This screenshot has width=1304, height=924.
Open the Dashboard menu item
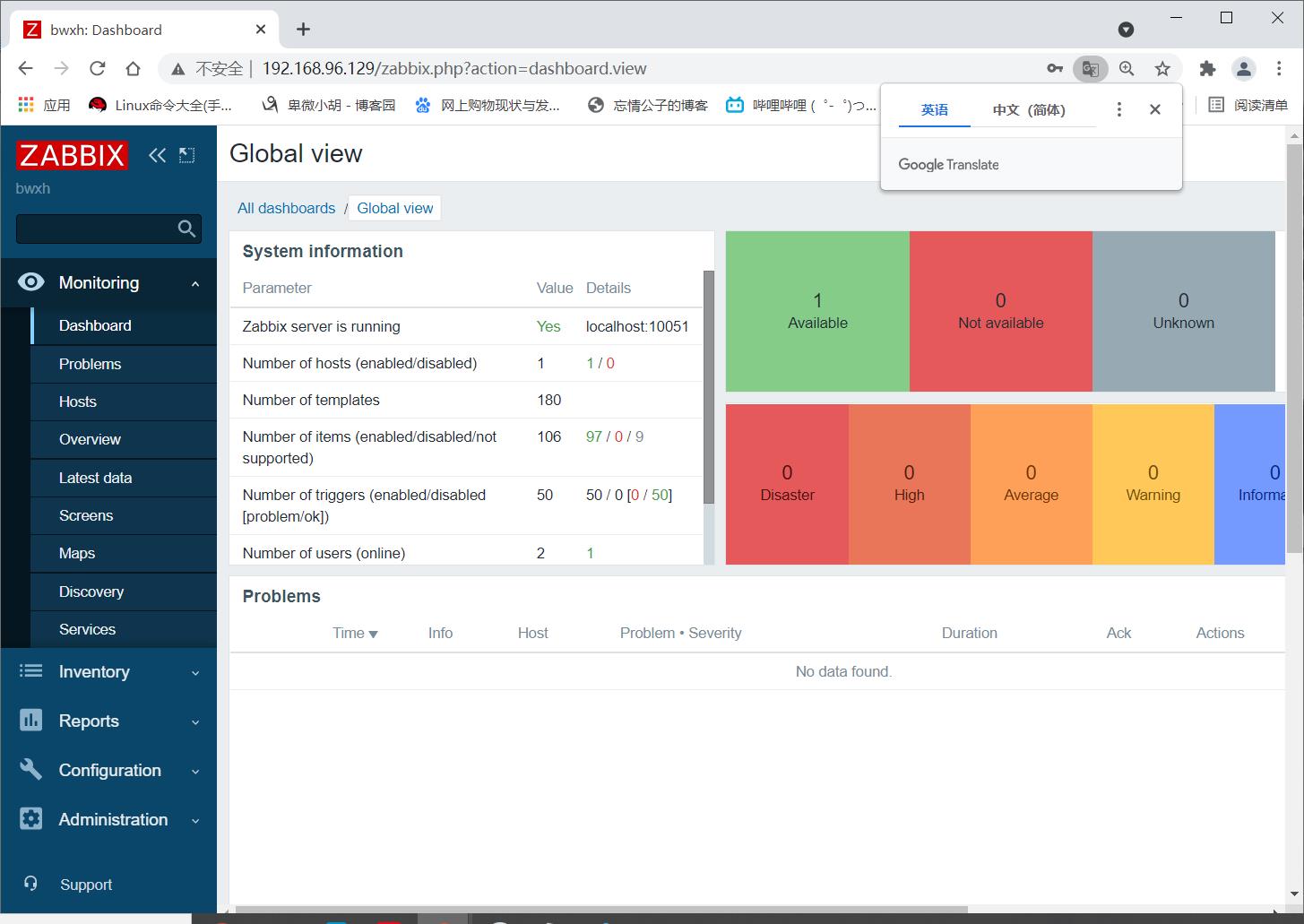pyautogui.click(x=124, y=325)
